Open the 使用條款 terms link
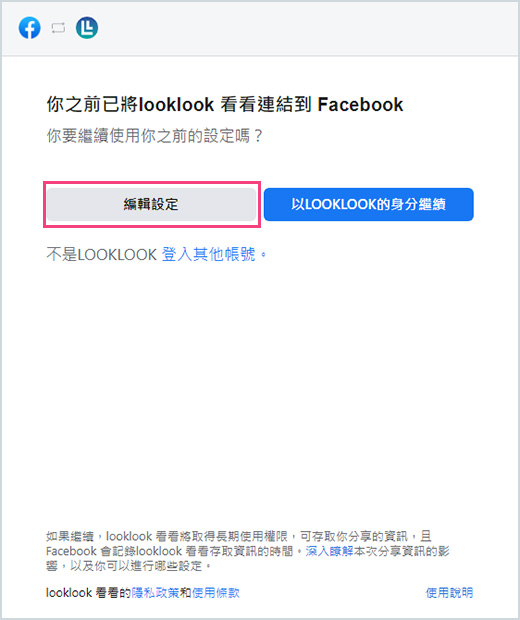This screenshot has height=620, width=520. coord(216,593)
